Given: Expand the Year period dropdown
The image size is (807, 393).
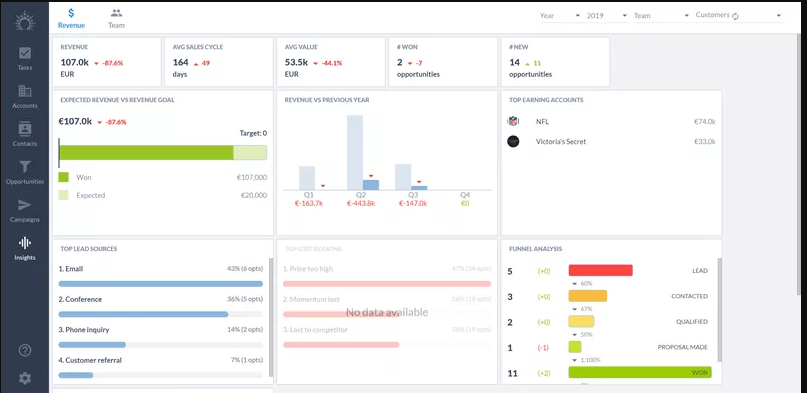Looking at the screenshot, I should 559,15.
